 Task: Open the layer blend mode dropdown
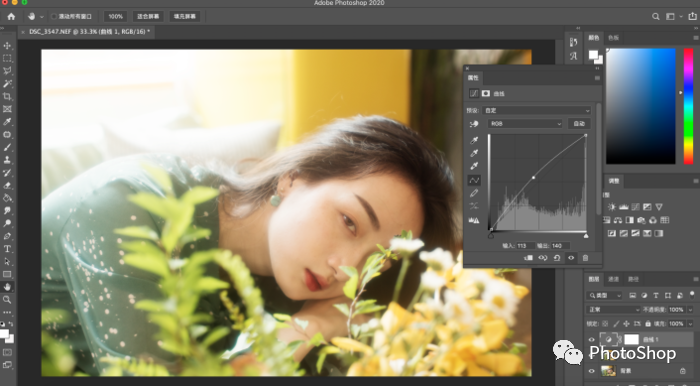point(613,310)
